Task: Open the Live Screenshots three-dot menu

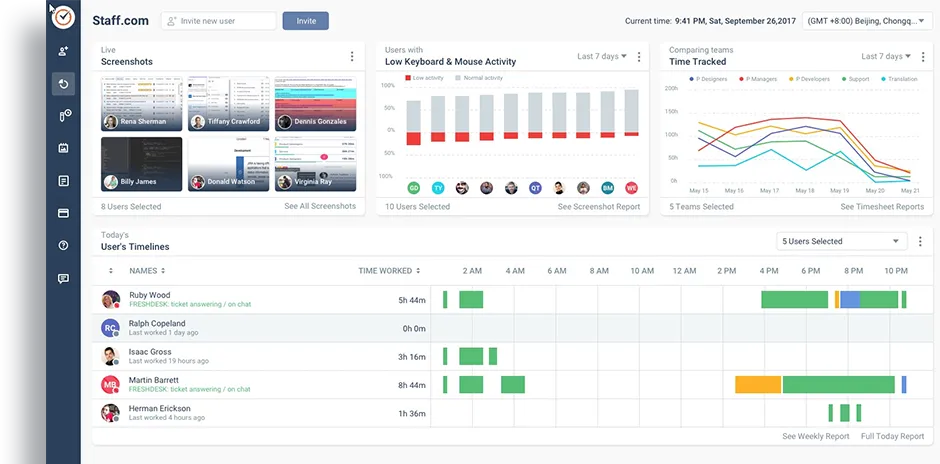Action: click(351, 57)
